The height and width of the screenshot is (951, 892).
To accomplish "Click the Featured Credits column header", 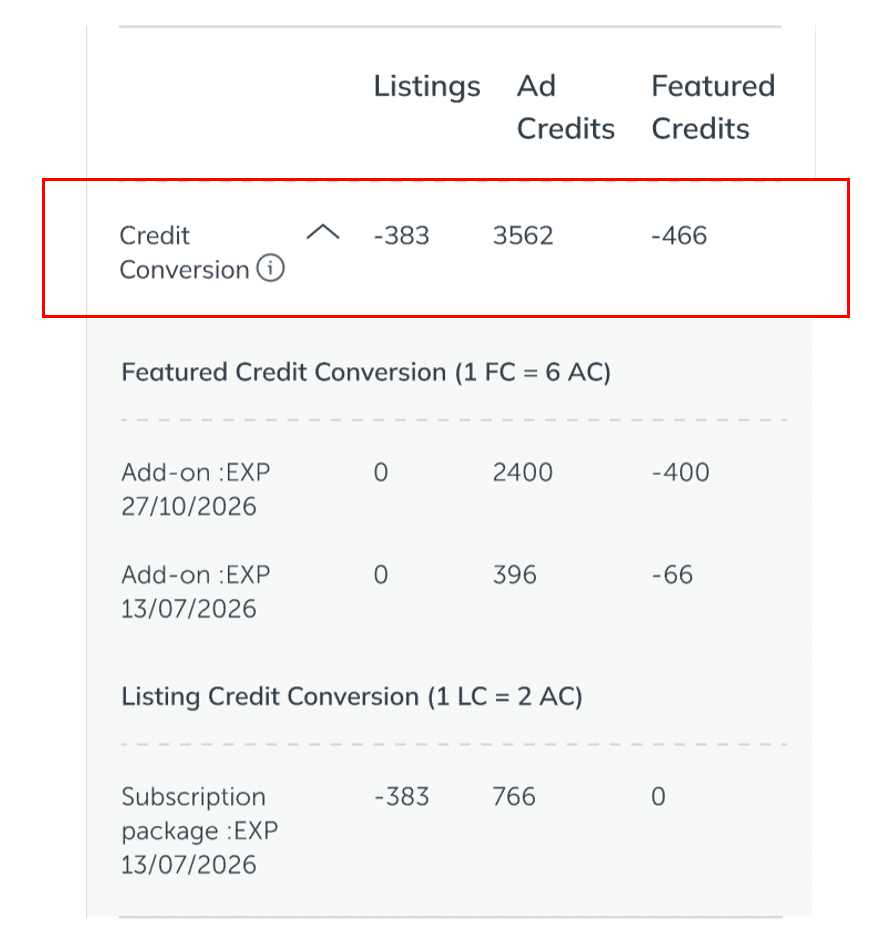I will (x=712, y=107).
